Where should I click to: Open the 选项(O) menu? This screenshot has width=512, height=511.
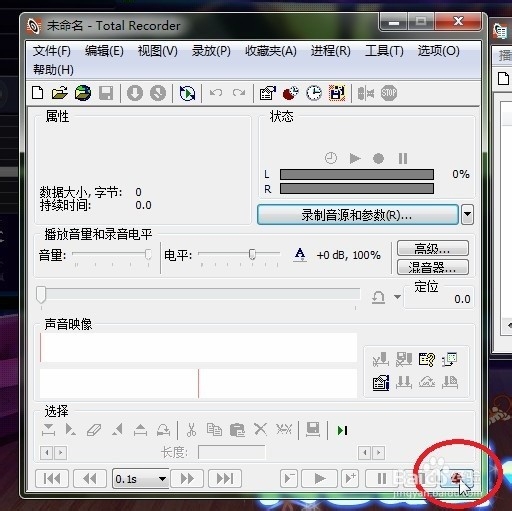438,51
